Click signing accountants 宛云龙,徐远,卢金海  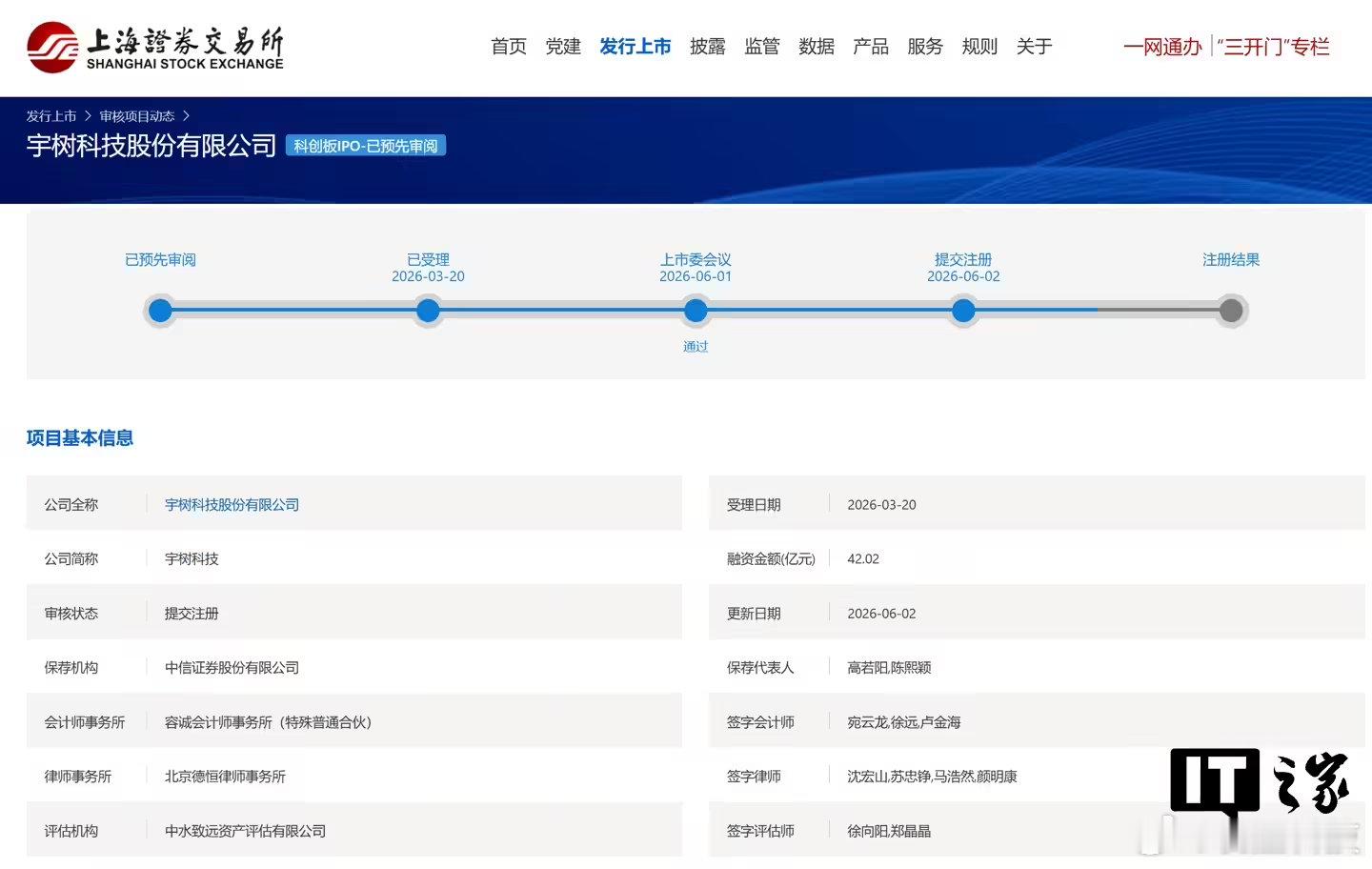(x=903, y=722)
